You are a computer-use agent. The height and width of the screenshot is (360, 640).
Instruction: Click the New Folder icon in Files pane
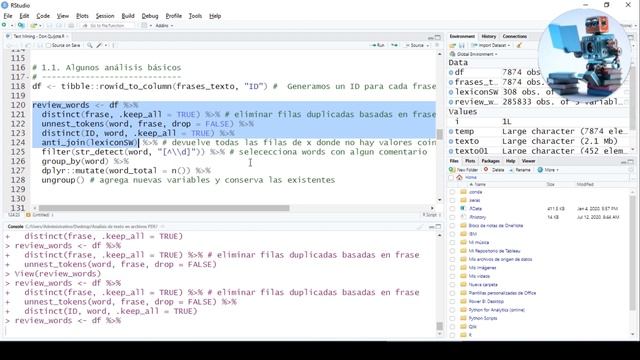click(452, 170)
